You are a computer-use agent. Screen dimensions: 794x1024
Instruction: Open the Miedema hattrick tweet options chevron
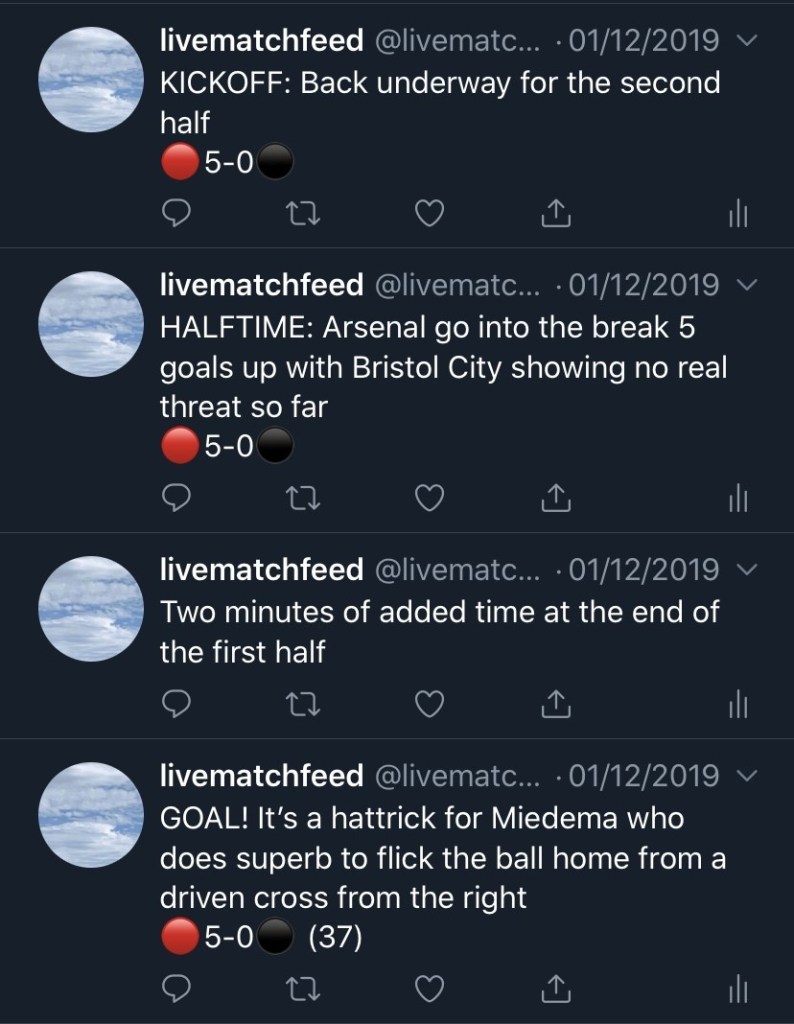[742, 776]
